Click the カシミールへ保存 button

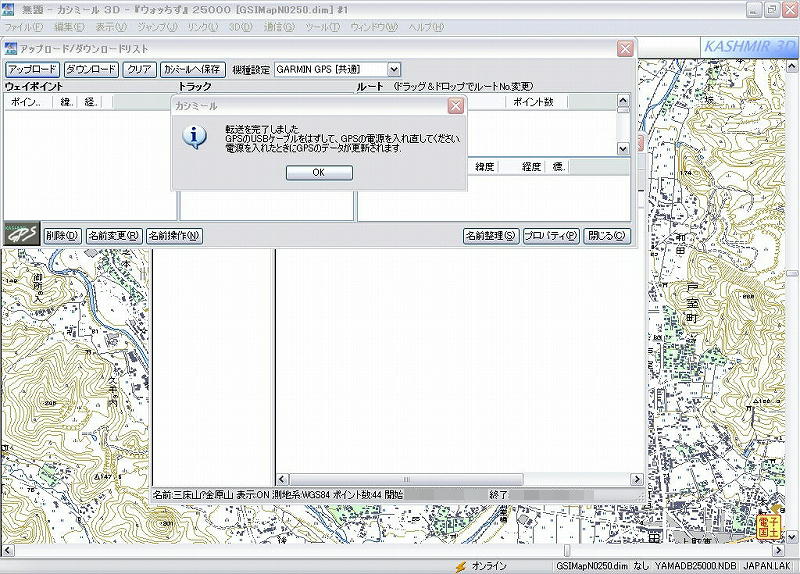click(x=193, y=69)
